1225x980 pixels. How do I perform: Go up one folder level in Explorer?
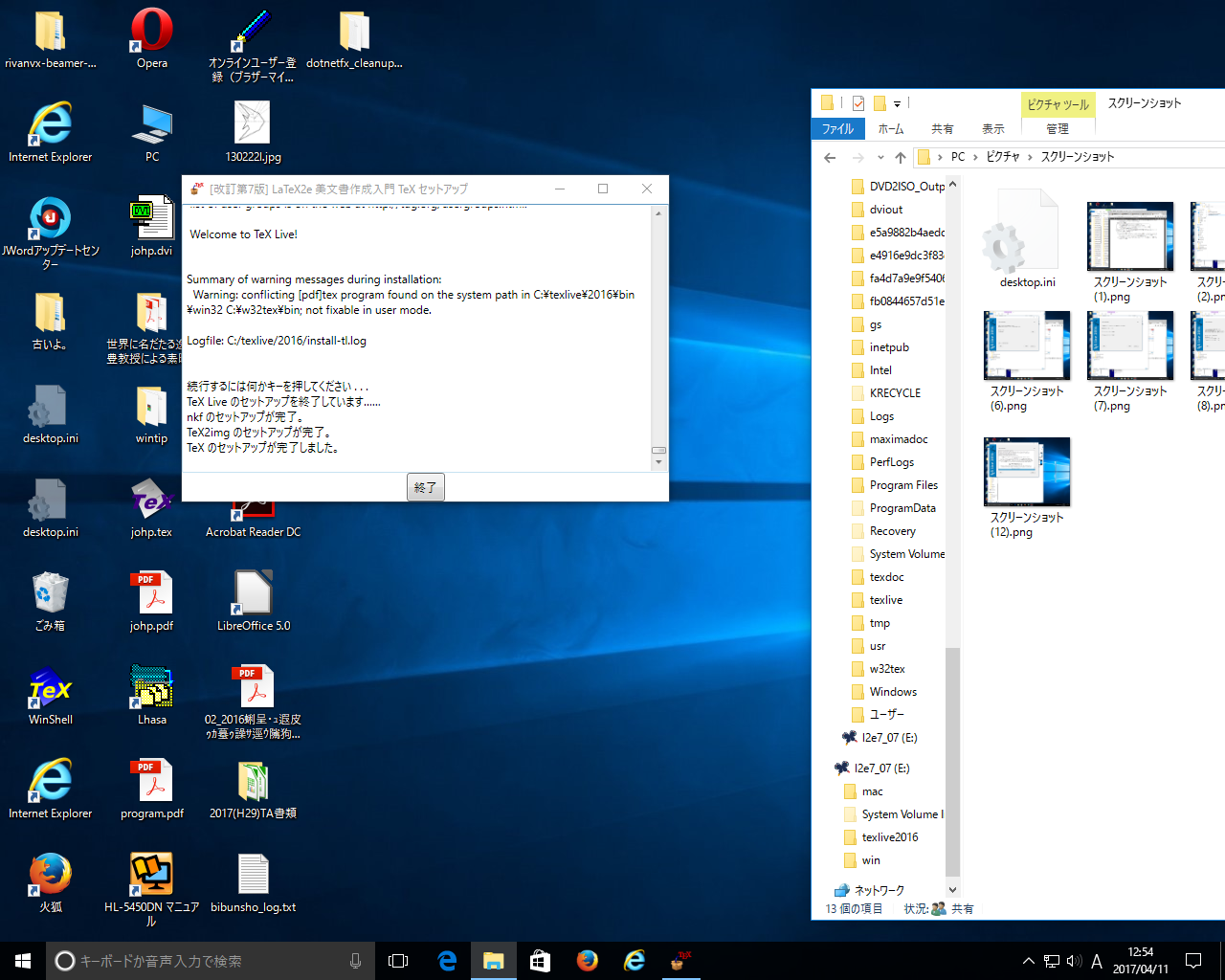coord(900,157)
